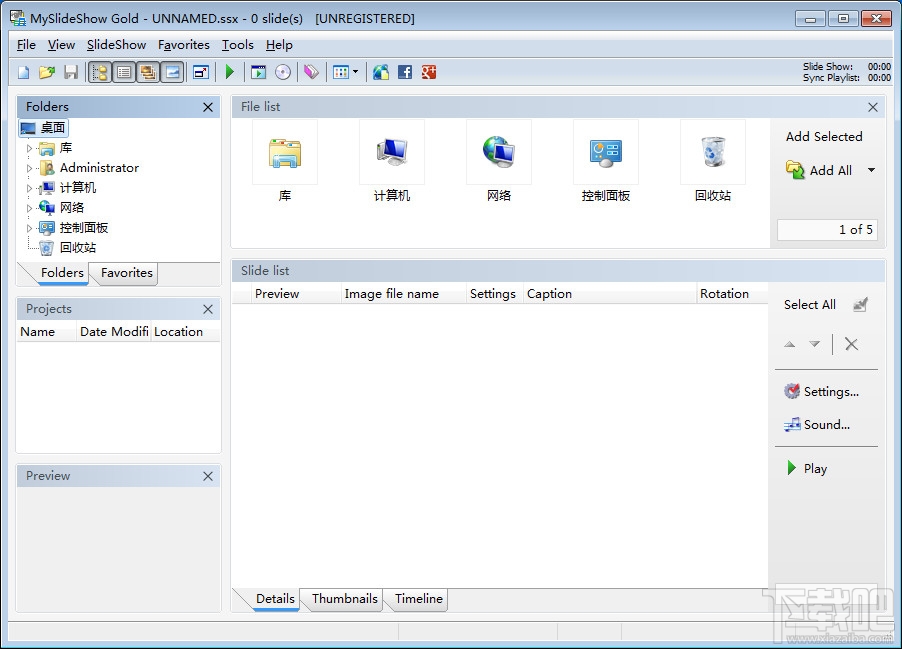Click the CD disc toolbar icon

(282, 72)
